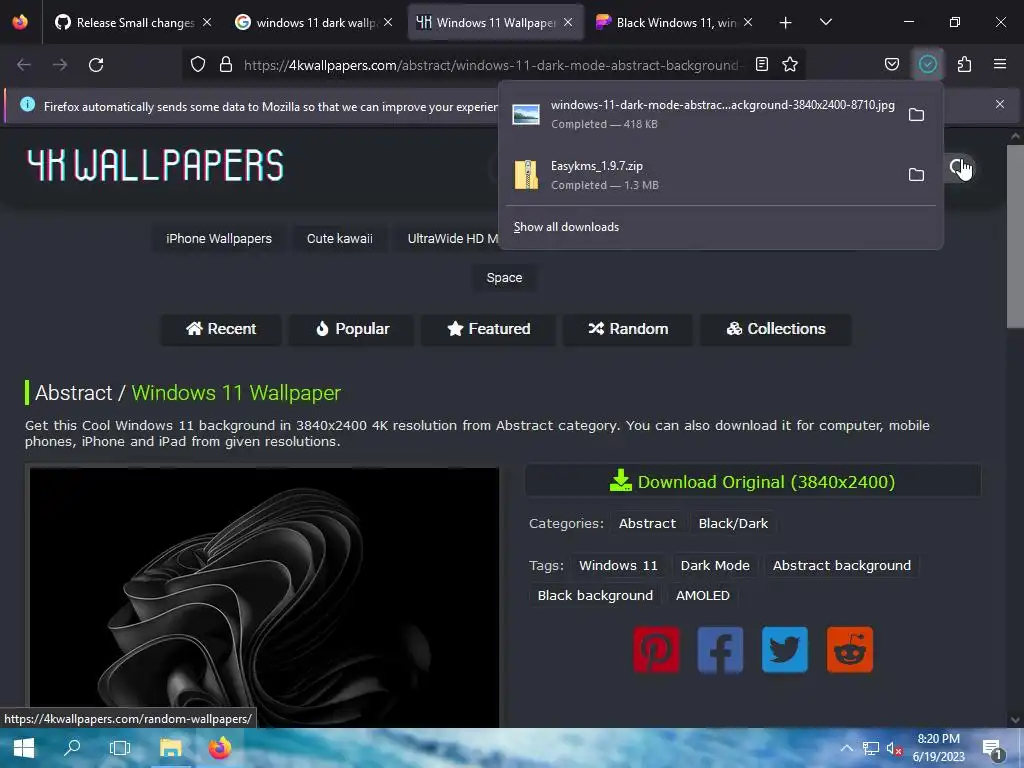Open iPhone Wallpapers category
This screenshot has width=1024, height=768.
(219, 238)
